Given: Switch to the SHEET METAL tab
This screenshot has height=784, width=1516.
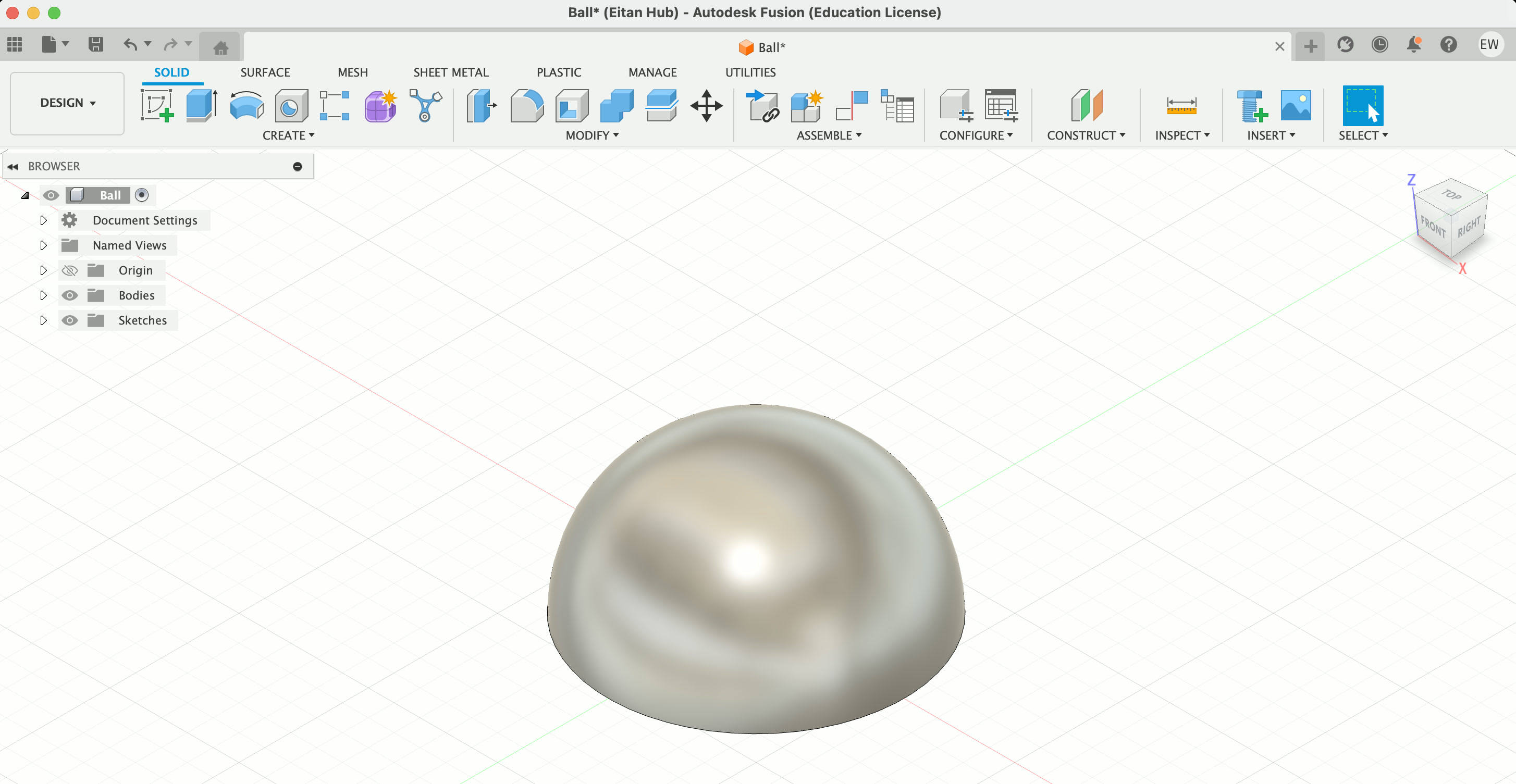Looking at the screenshot, I should [451, 72].
